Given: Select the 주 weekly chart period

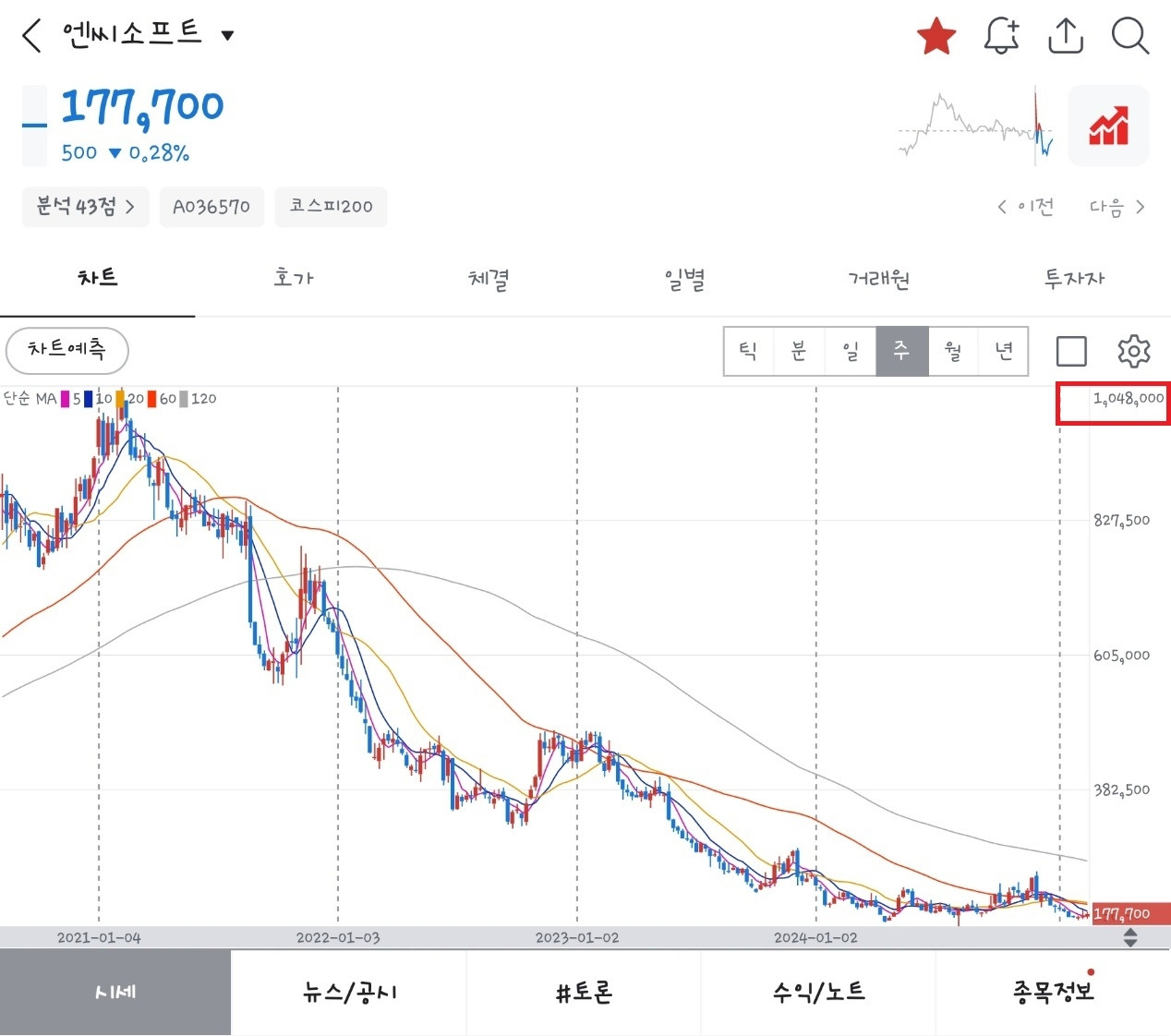Looking at the screenshot, I should [902, 351].
